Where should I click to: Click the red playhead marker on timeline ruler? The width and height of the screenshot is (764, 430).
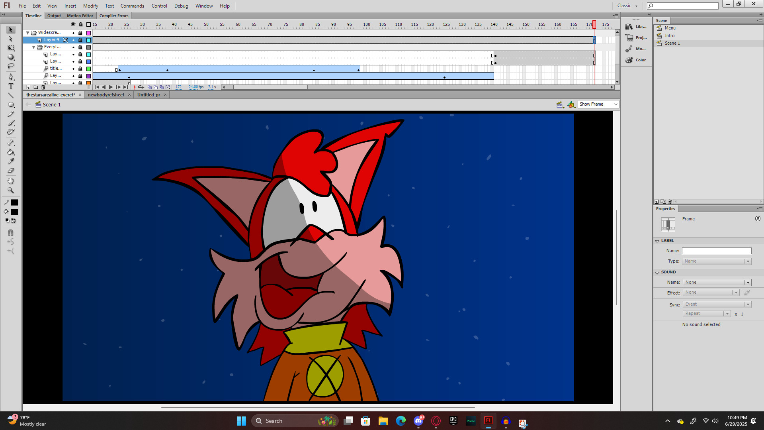tap(594, 24)
